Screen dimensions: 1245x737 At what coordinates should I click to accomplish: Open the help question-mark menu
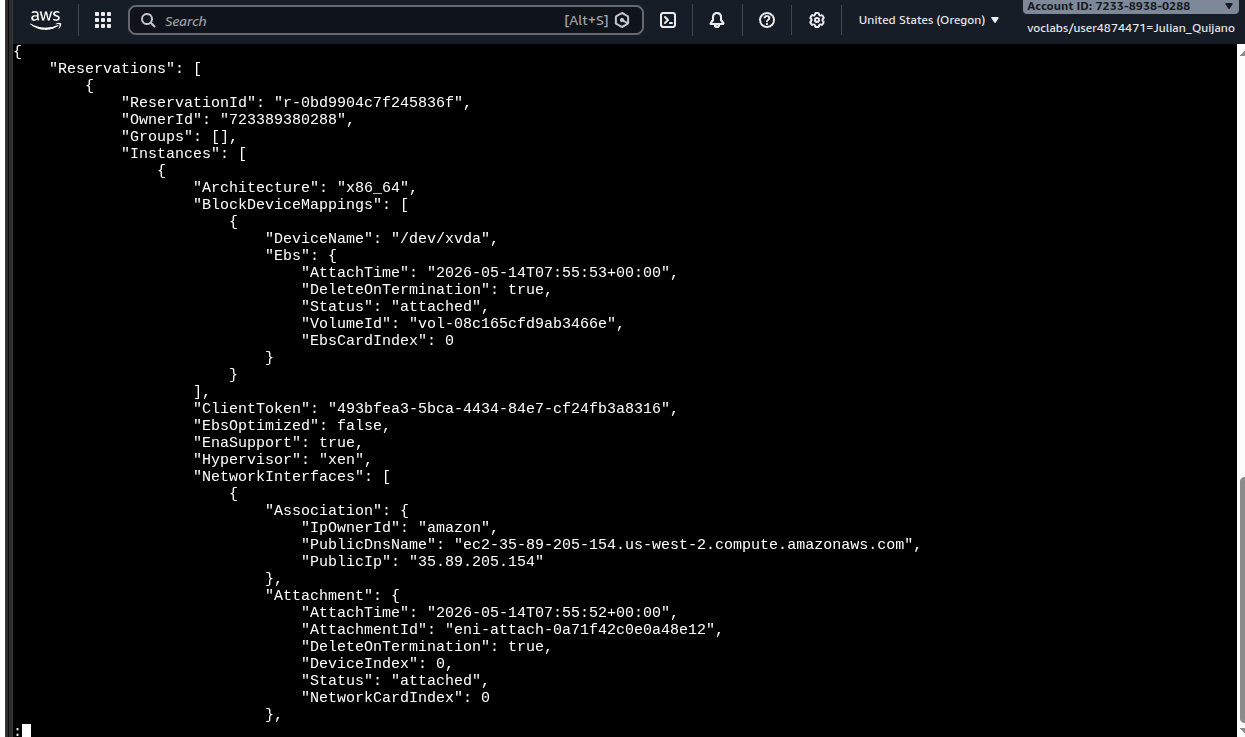coord(767,20)
